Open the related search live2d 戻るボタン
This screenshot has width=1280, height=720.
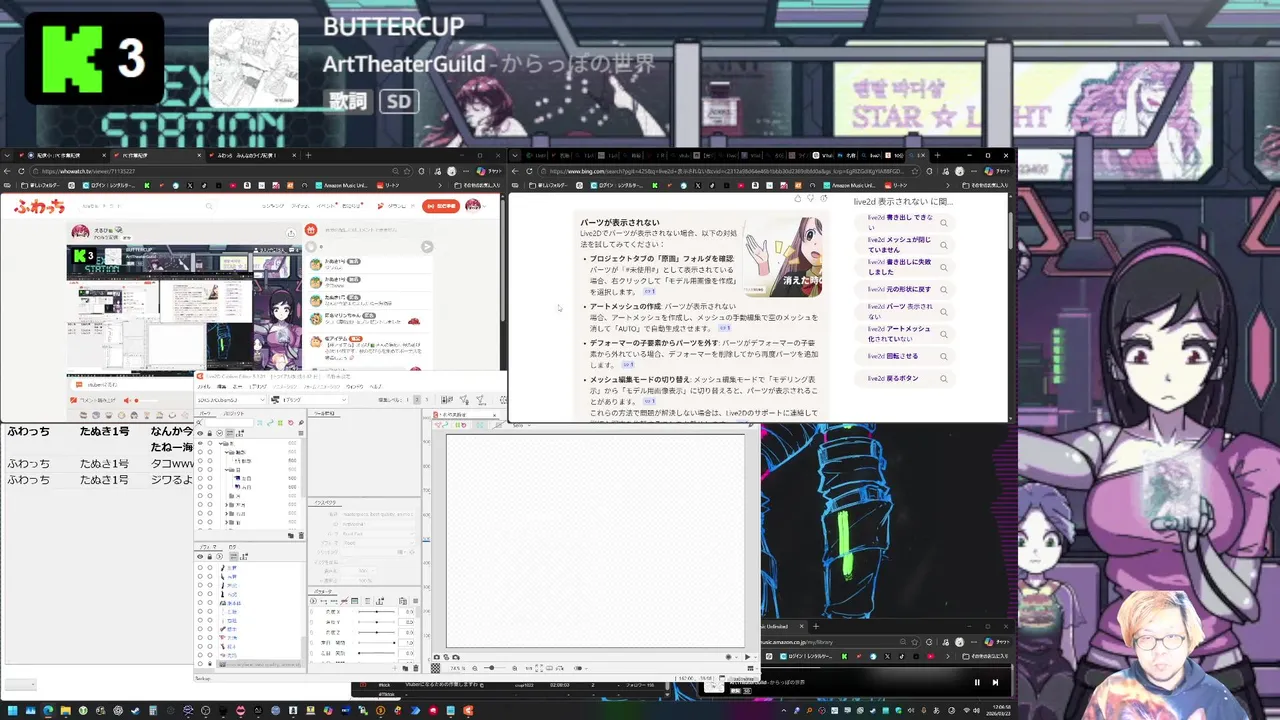(x=907, y=378)
